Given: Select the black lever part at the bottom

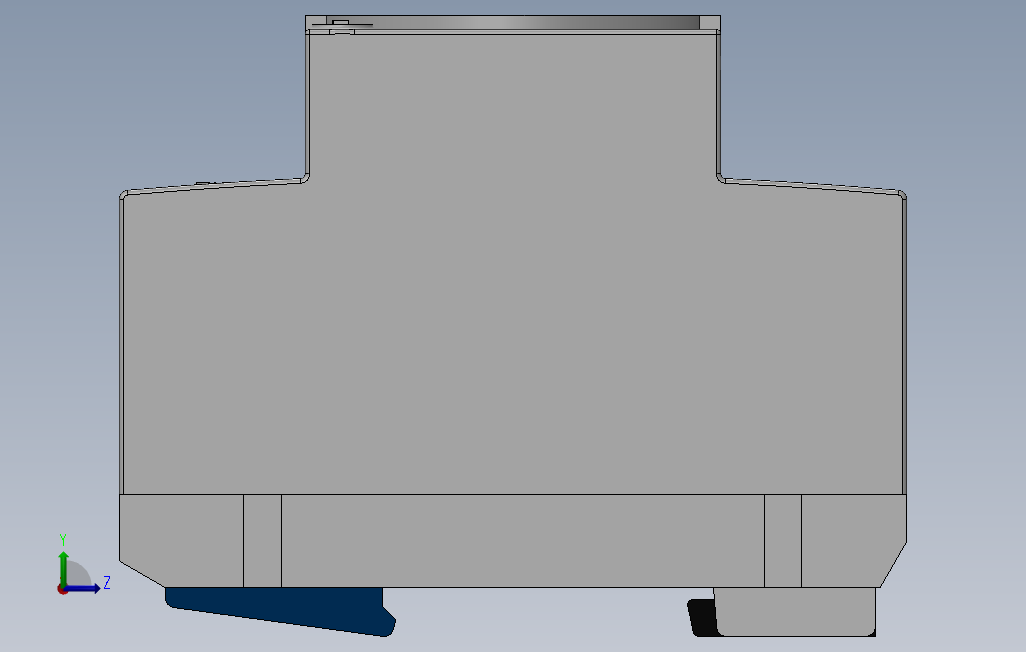Looking at the screenshot, I should coord(702,617).
